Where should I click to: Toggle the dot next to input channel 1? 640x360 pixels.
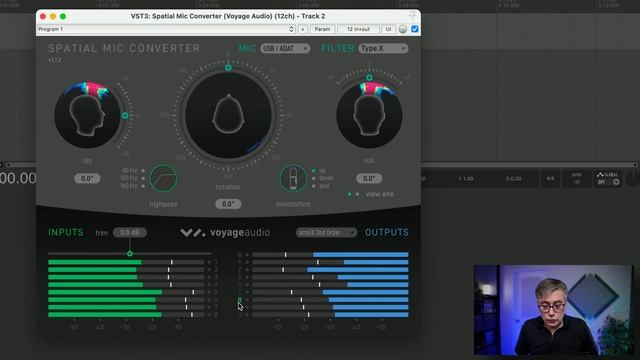(x=209, y=262)
